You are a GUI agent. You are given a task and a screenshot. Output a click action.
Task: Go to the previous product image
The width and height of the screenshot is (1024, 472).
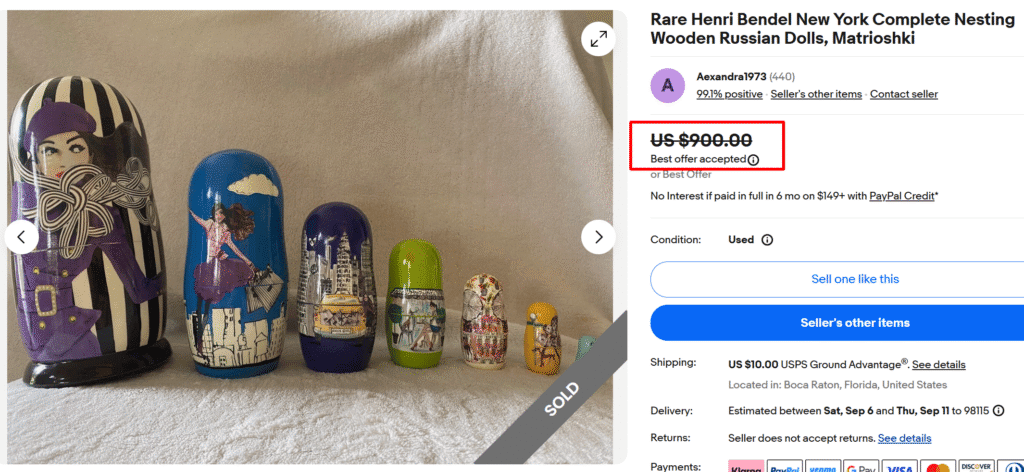tap(22, 237)
